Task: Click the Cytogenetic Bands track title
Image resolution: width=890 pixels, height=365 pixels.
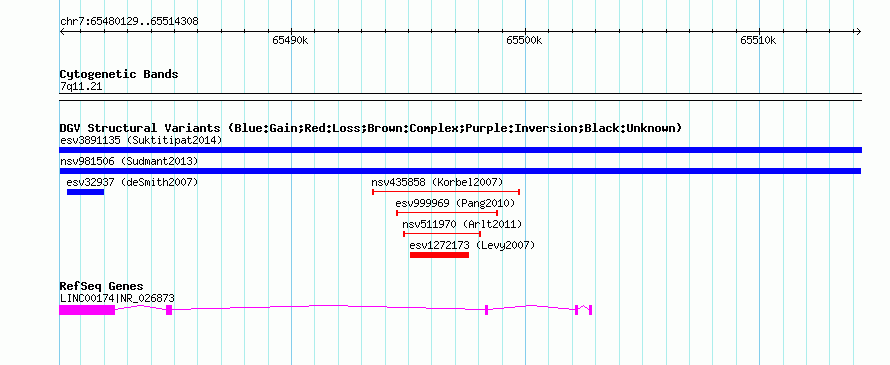Action: click(119, 74)
